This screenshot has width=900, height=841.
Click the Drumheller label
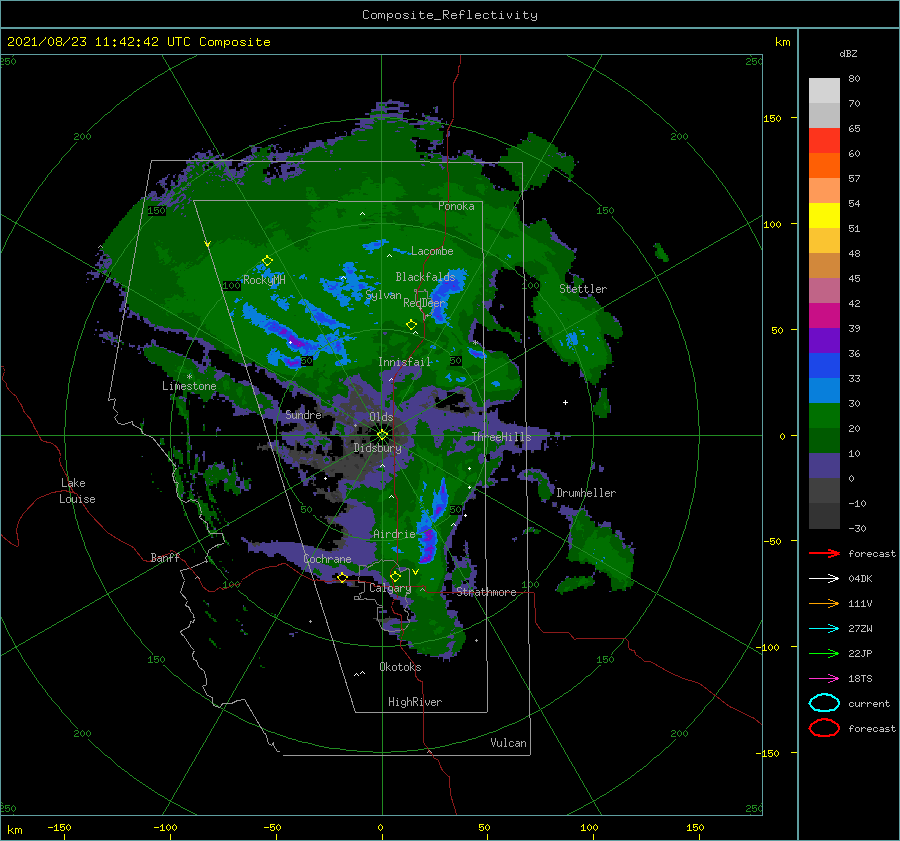586,493
